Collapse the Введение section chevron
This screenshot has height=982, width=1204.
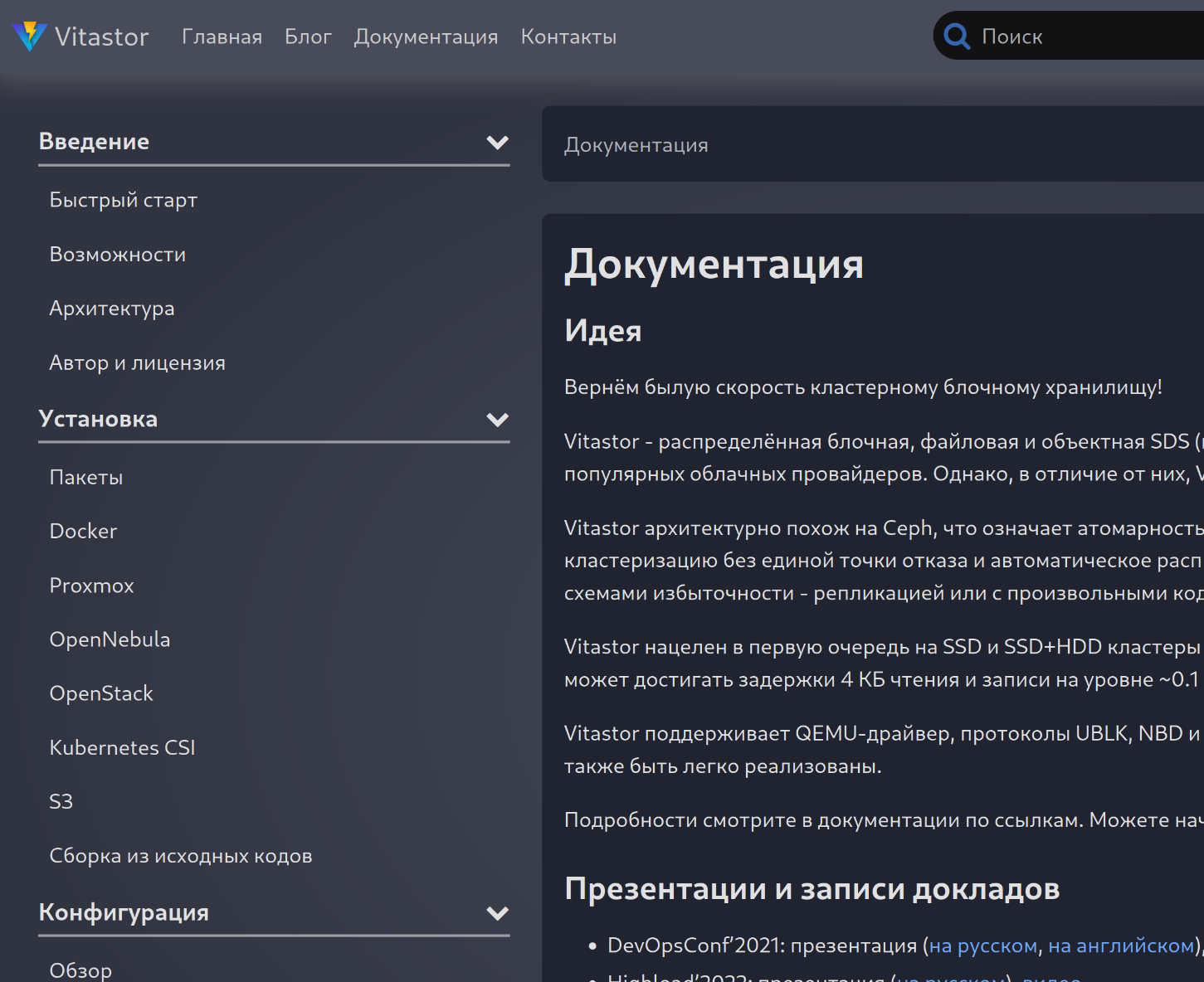pyautogui.click(x=497, y=143)
